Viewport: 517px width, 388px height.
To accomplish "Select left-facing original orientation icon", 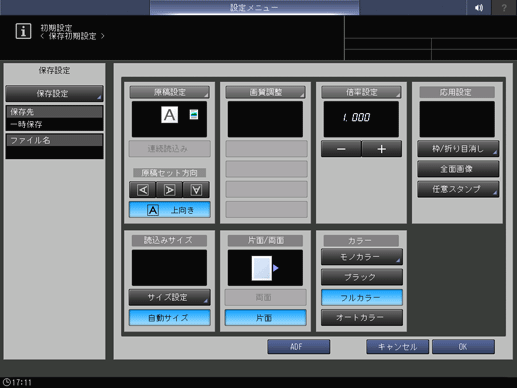I will click(x=143, y=190).
